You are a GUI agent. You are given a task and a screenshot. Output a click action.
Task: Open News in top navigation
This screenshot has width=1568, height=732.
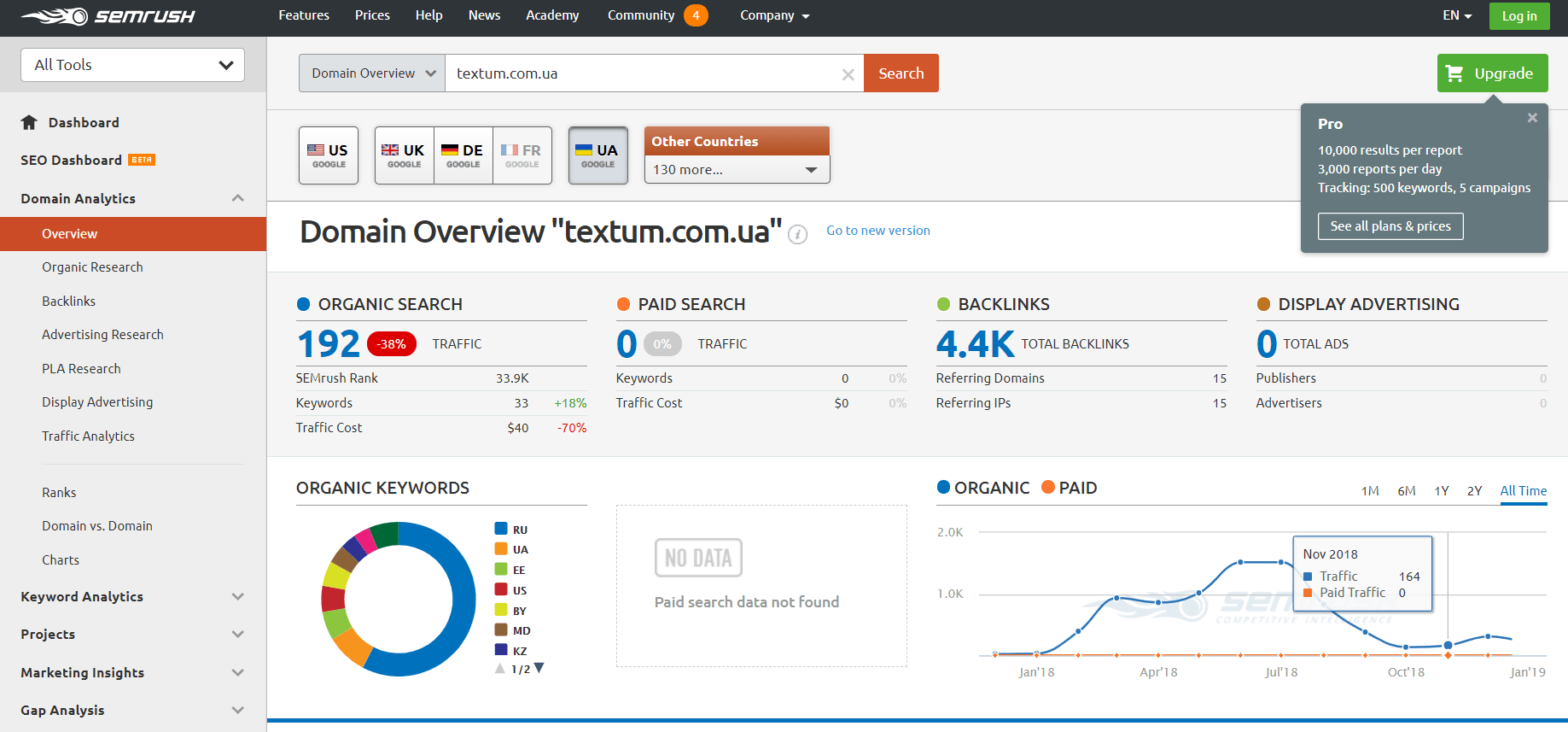point(484,15)
